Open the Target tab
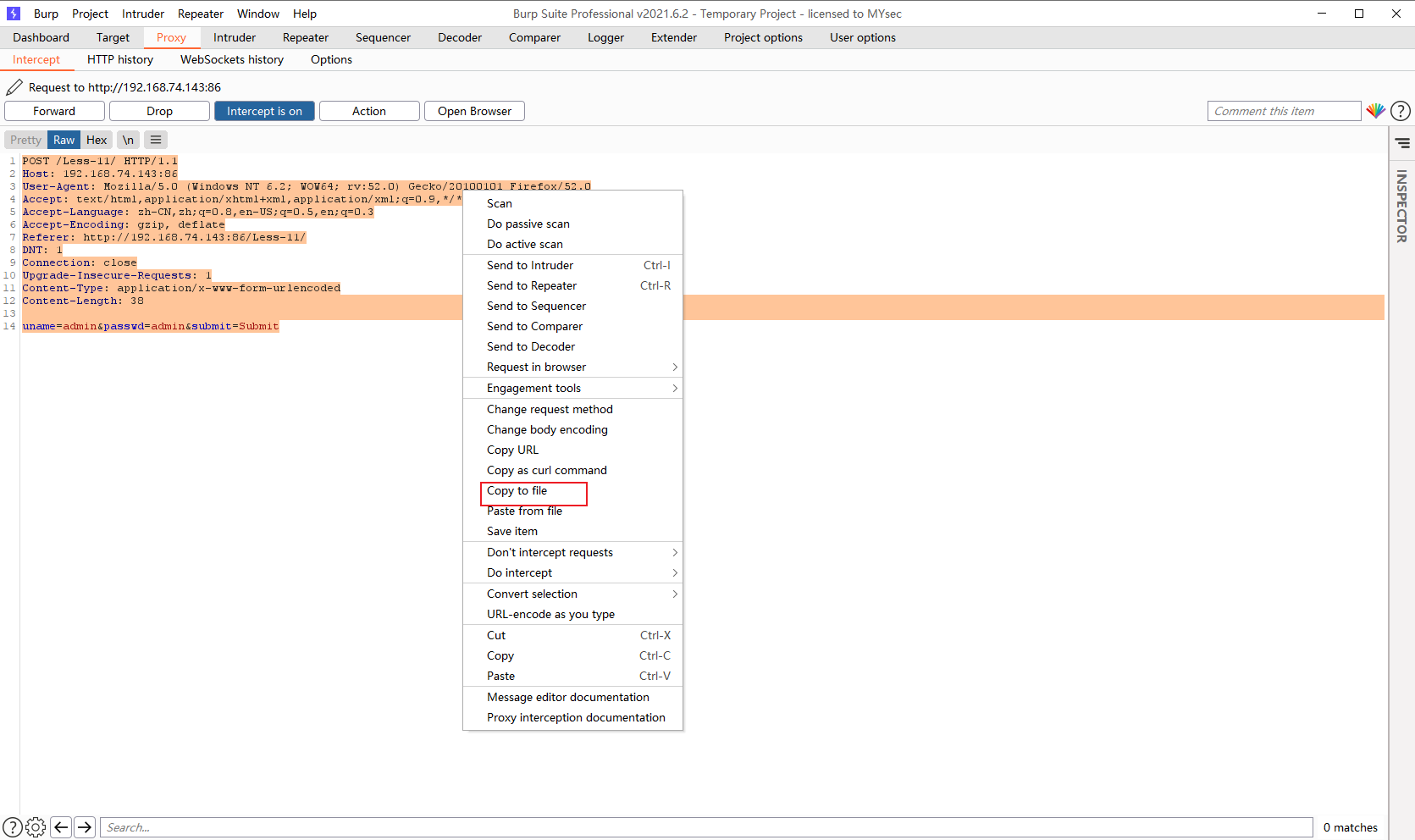The height and width of the screenshot is (840, 1415). pos(113,37)
